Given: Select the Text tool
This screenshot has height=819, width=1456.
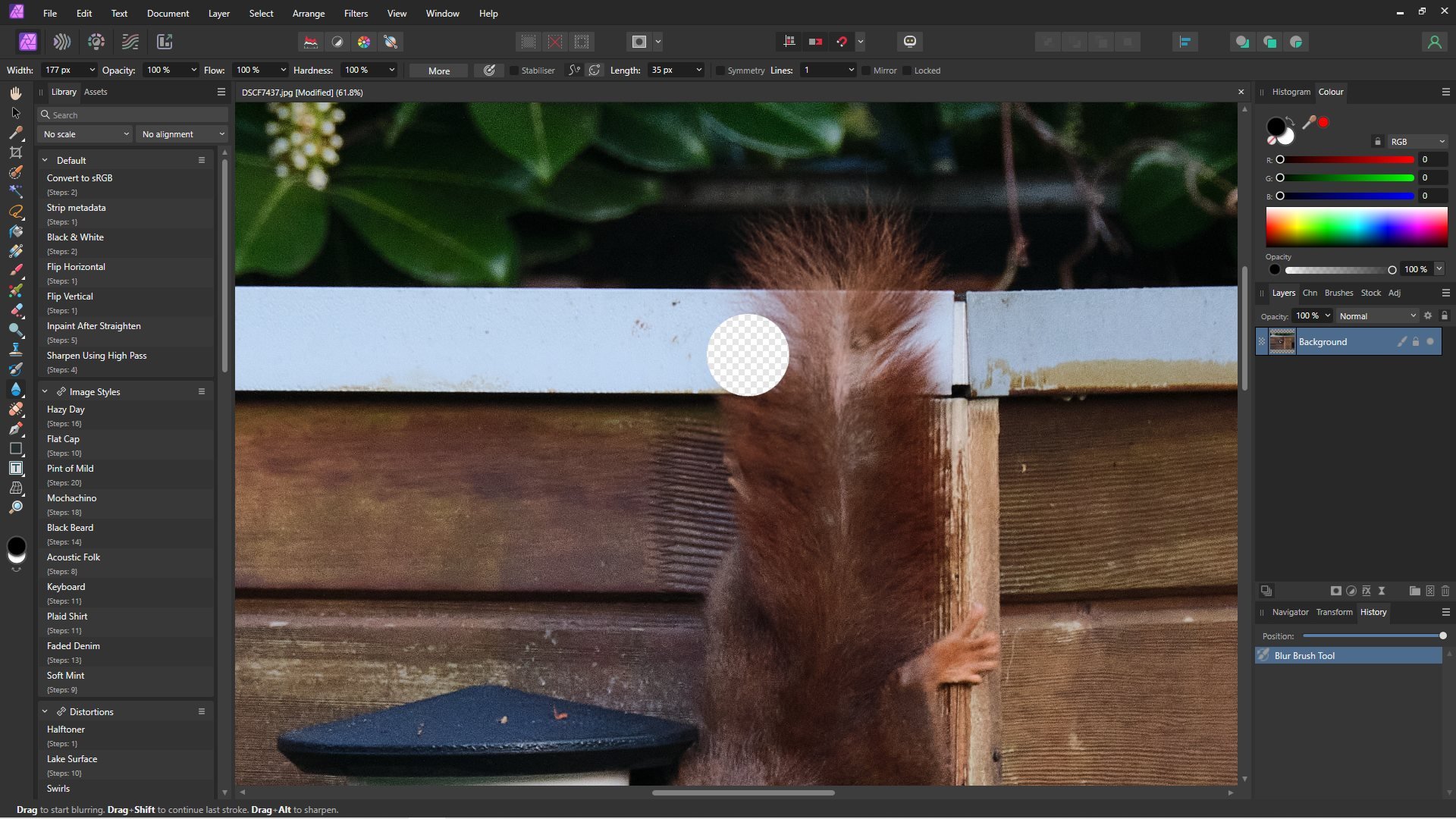Looking at the screenshot, I should pos(15,468).
